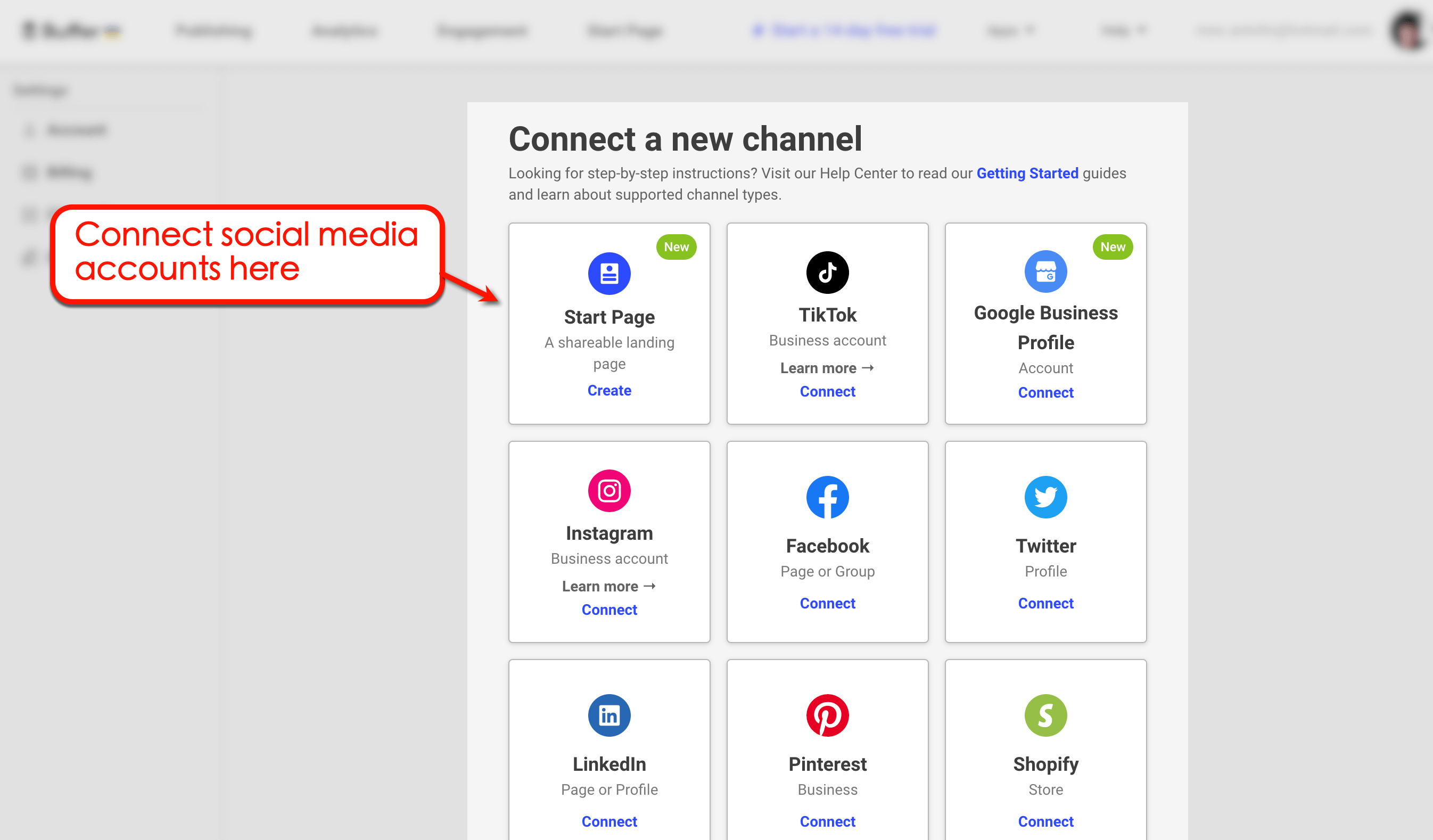Open the Getting Started guides link
1433x840 pixels.
1027,173
